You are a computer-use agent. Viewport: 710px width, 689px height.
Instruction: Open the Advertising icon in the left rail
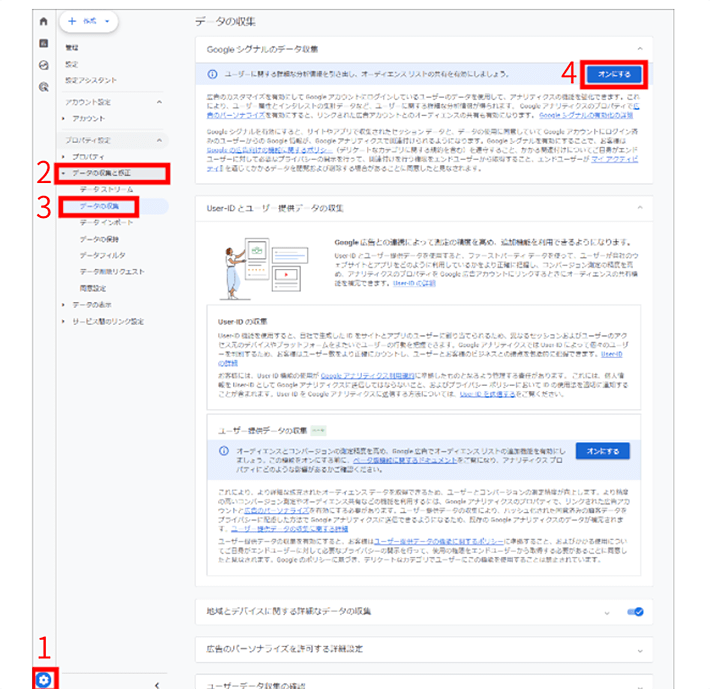[43, 87]
